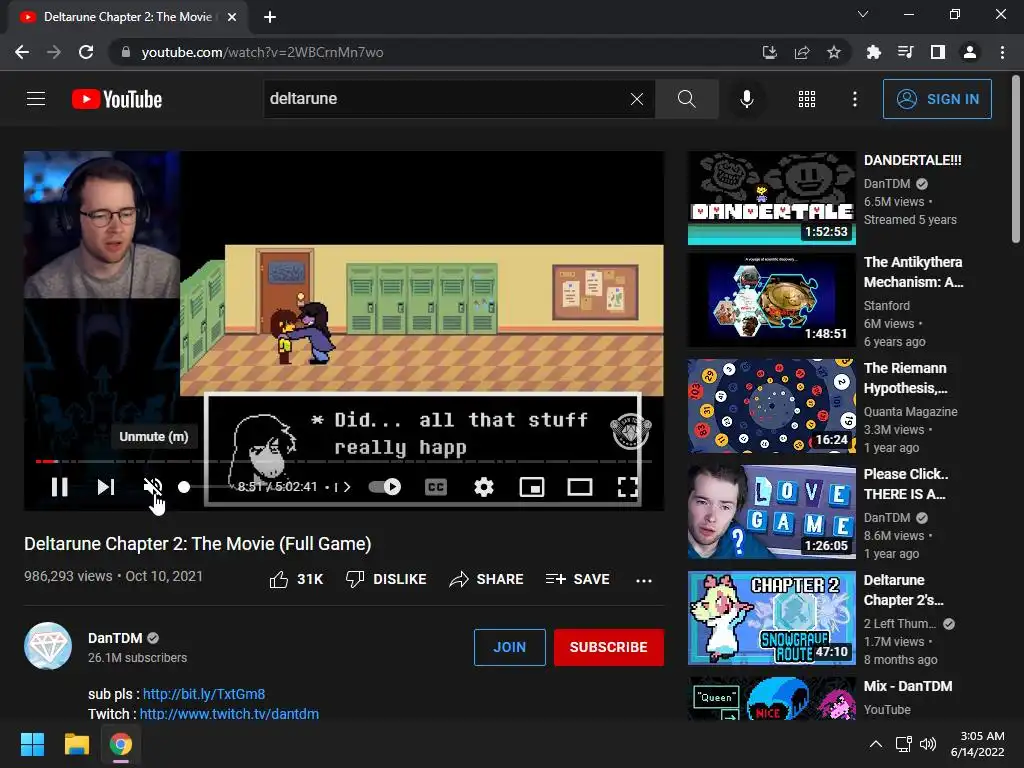Start voice search with the microphone

point(746,99)
